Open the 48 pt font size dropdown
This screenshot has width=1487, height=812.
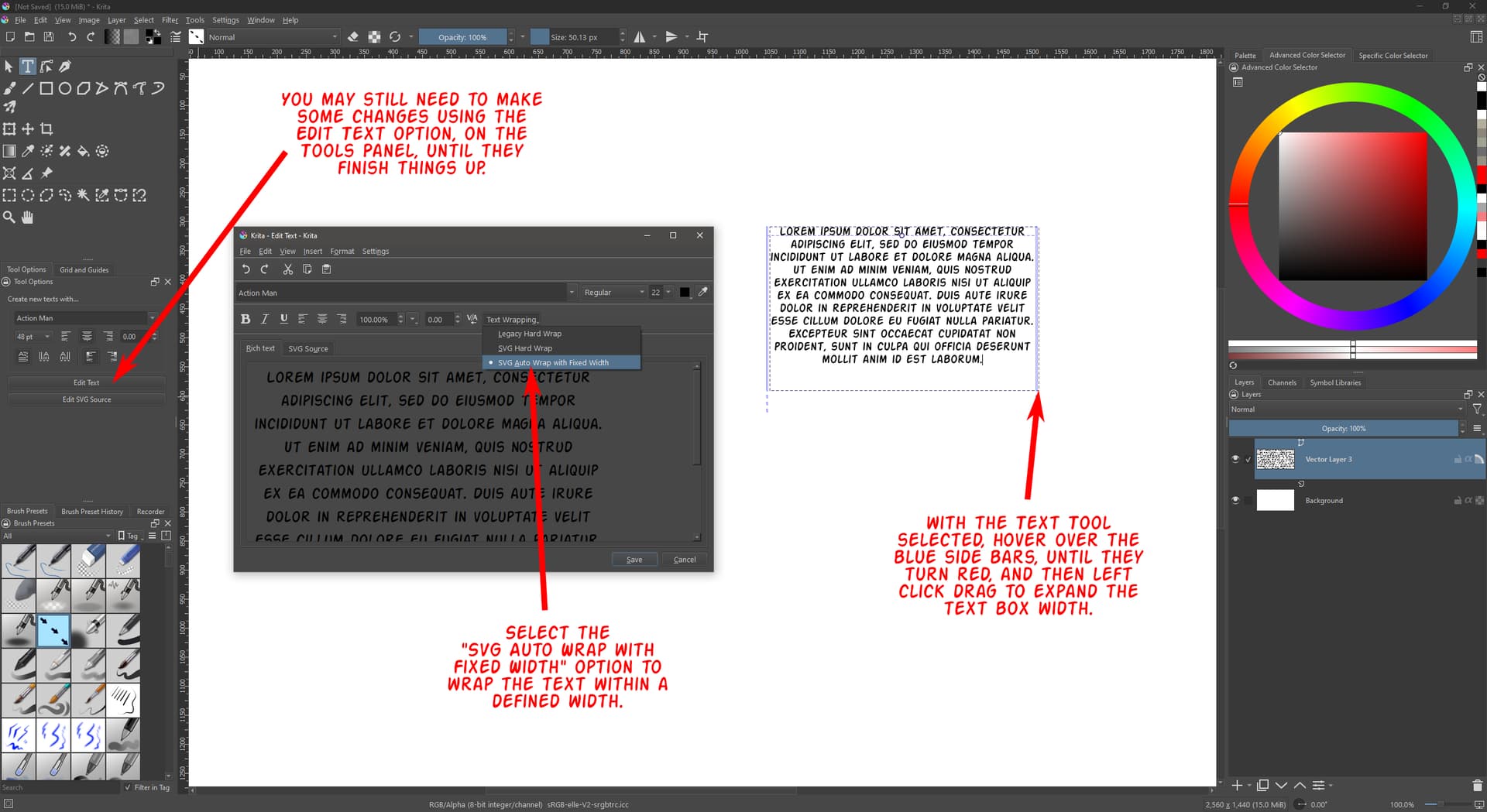[33, 337]
